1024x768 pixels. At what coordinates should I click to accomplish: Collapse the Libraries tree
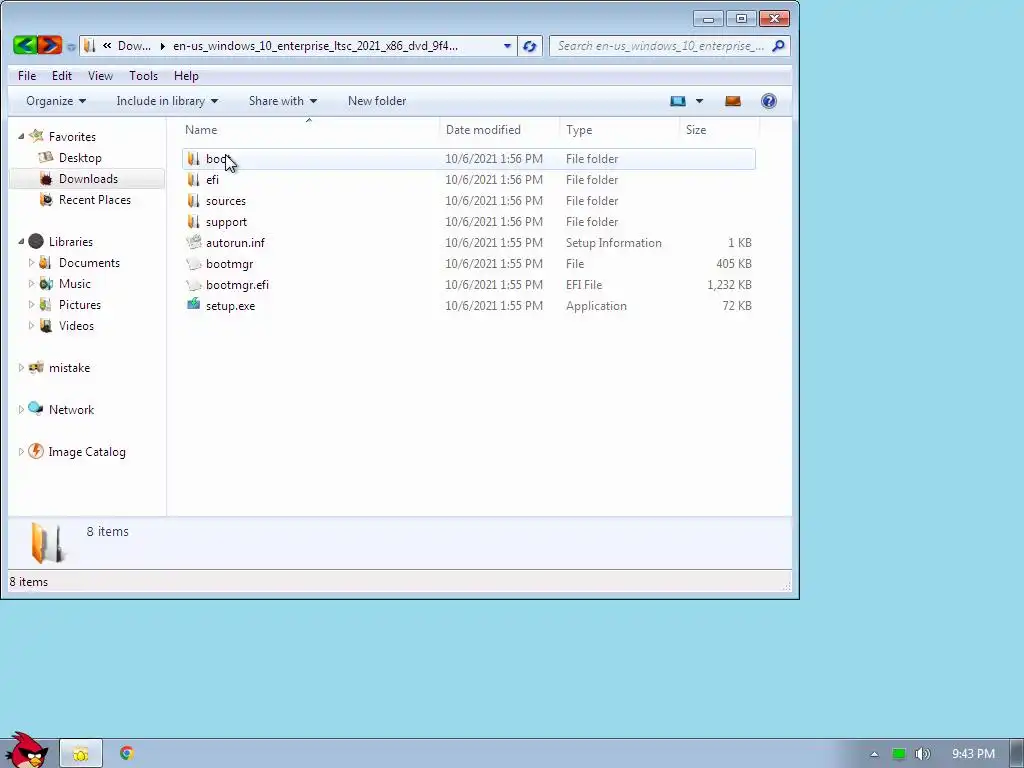(x=21, y=241)
